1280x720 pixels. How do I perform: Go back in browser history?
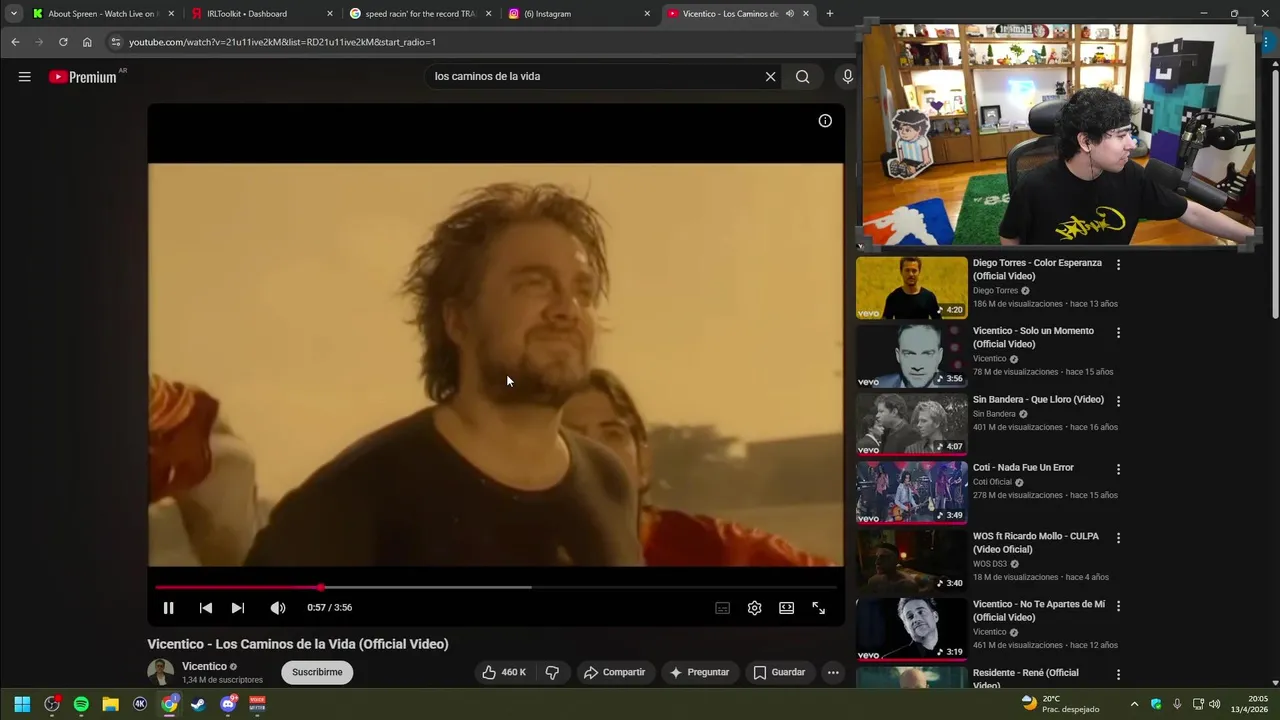15,42
